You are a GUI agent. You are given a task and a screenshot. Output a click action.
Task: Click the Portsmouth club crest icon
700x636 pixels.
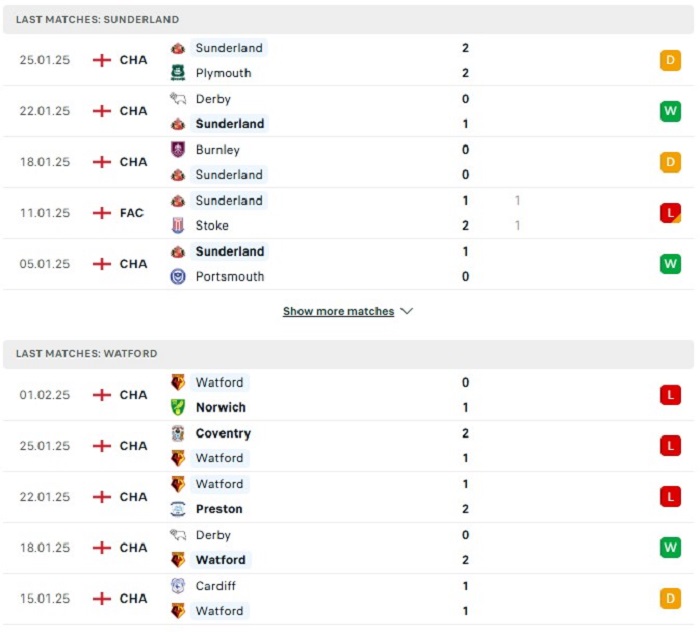[x=178, y=277]
